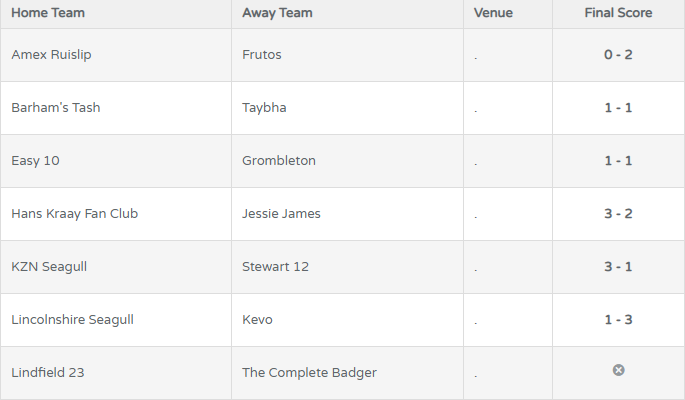Click the cancelled match icon for Lindfield 23
The image size is (685, 400).
point(618,370)
